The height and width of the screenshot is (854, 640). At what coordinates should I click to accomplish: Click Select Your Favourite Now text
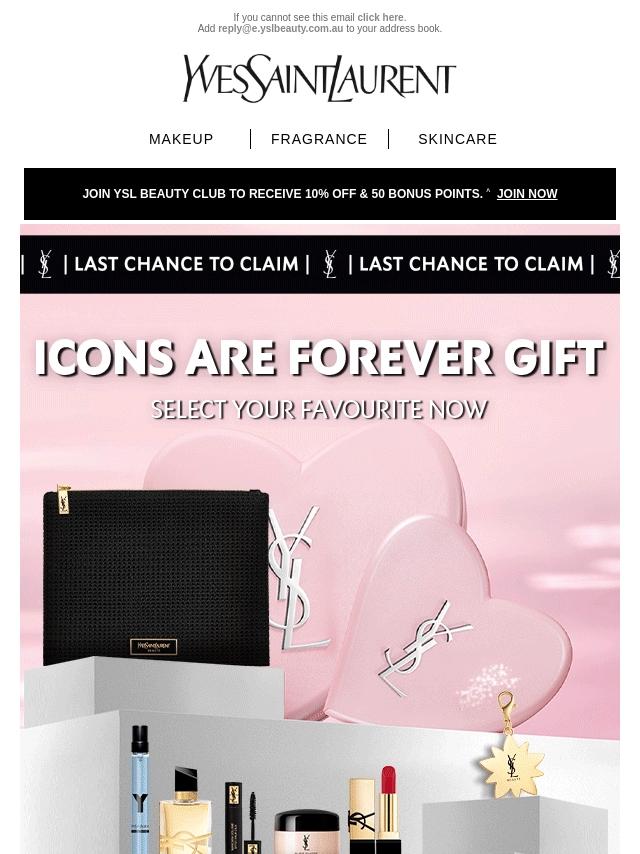319,410
